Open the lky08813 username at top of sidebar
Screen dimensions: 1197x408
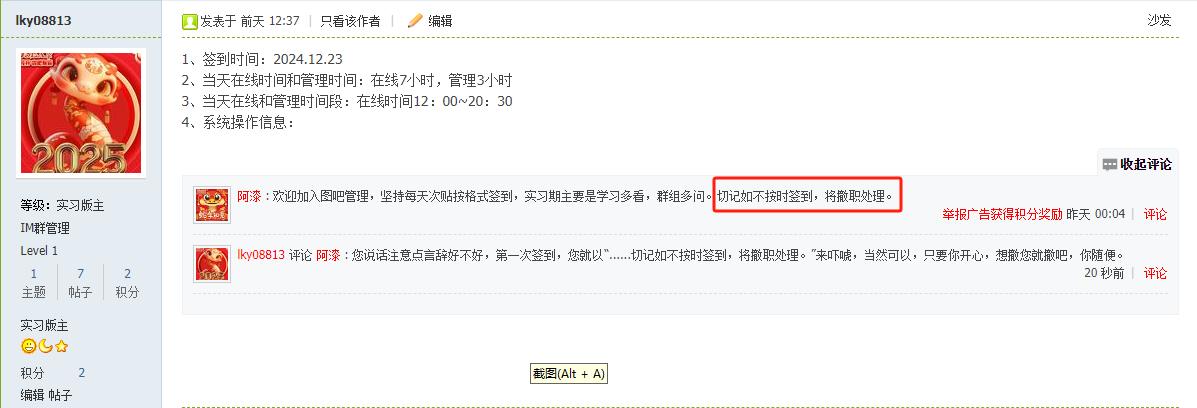(44, 21)
